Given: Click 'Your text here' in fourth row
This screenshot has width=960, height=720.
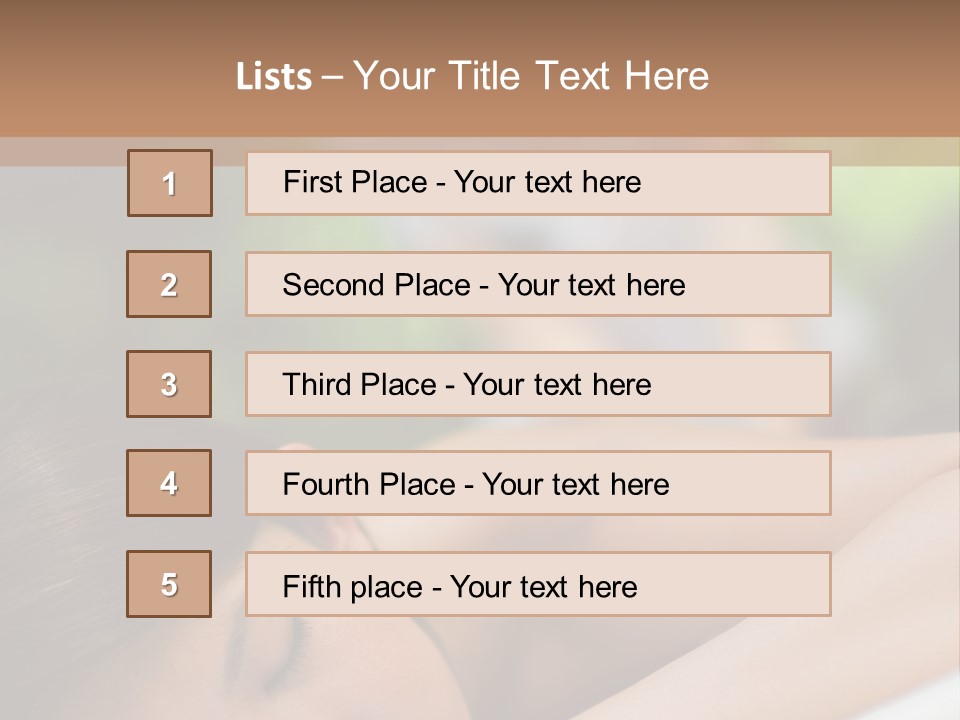Looking at the screenshot, I should pos(575,485).
